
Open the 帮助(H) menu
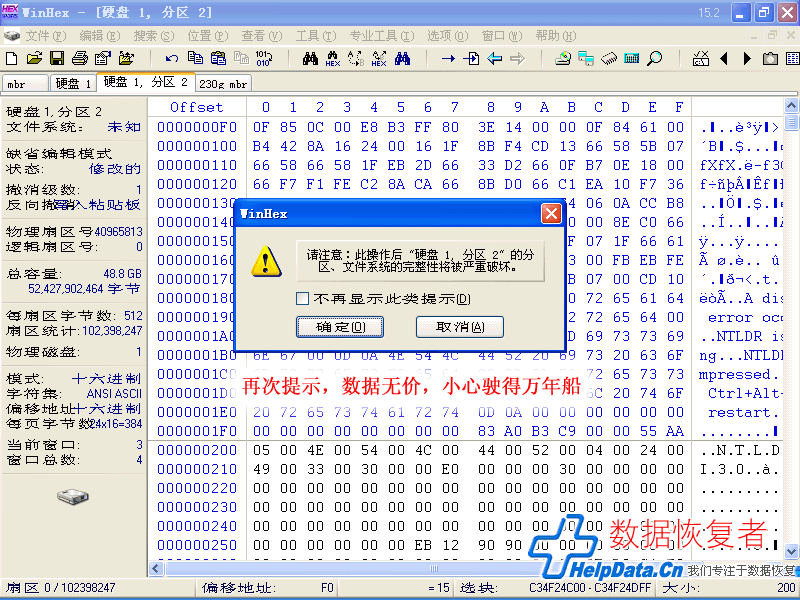pos(556,36)
